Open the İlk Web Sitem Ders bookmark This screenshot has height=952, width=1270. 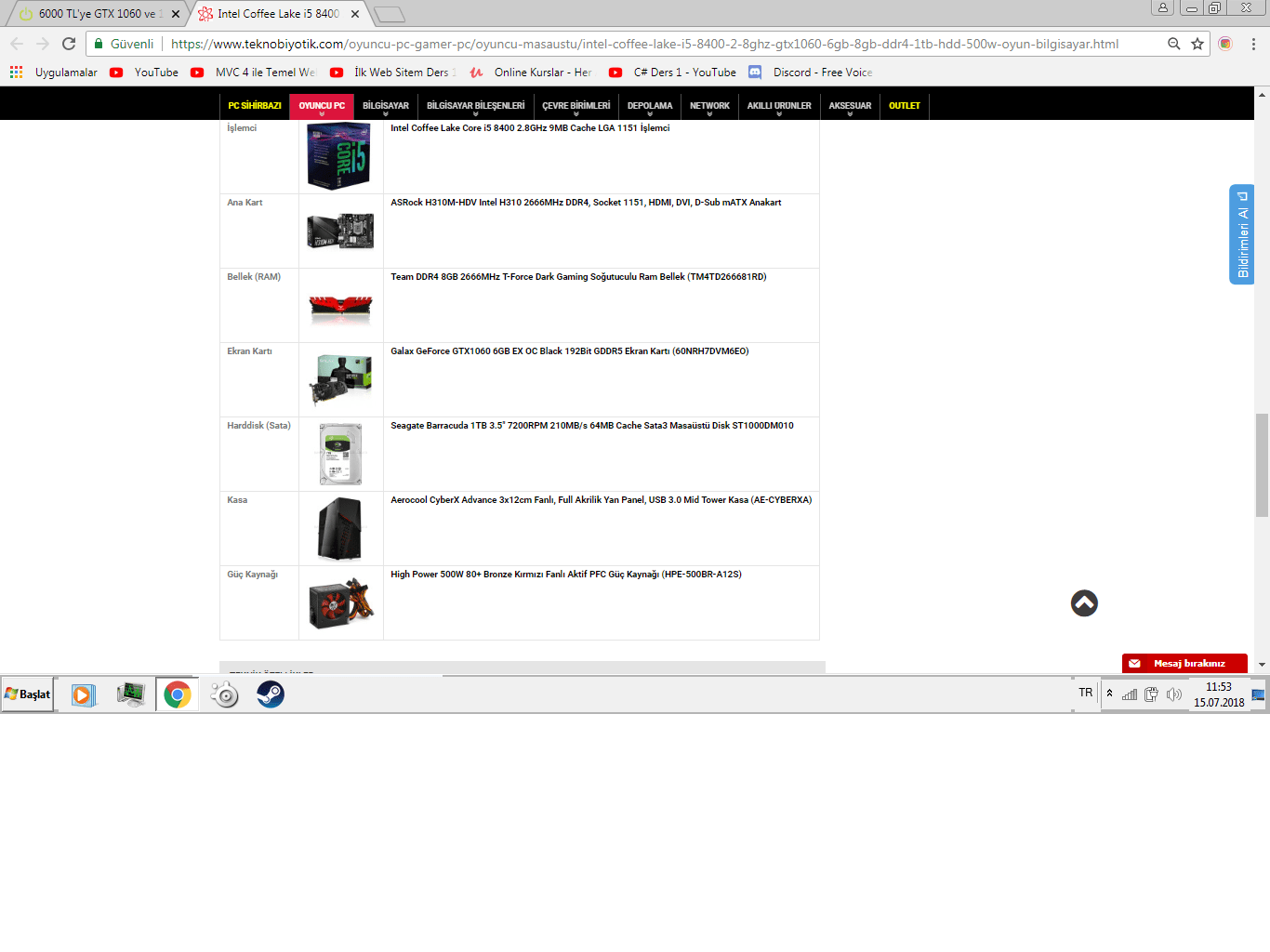[x=393, y=73]
